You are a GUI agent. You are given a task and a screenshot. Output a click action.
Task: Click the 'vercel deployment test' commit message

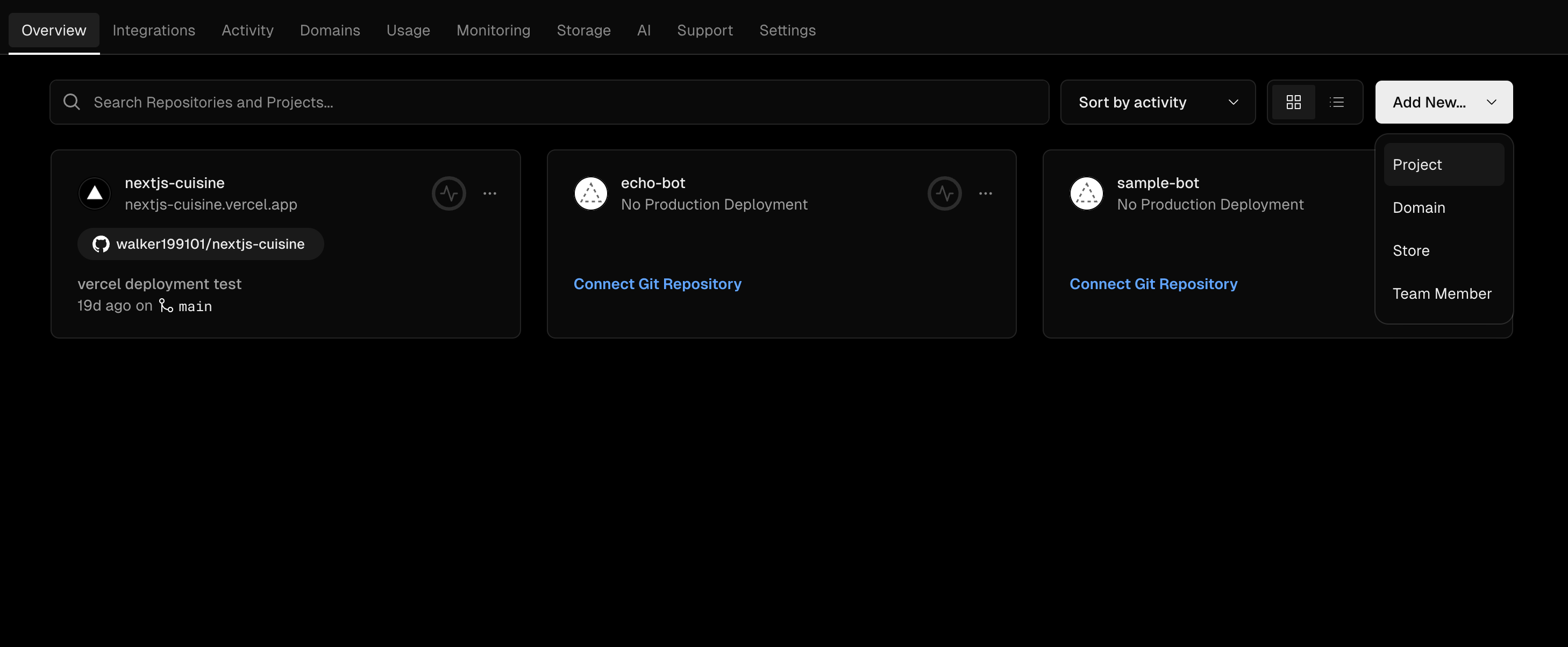160,284
